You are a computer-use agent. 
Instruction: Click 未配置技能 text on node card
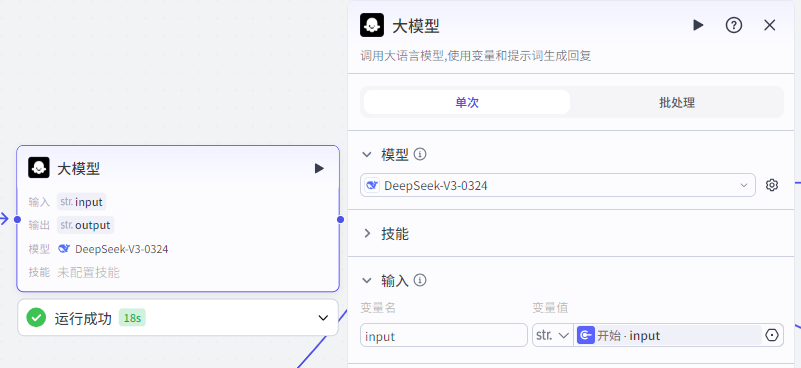88,272
